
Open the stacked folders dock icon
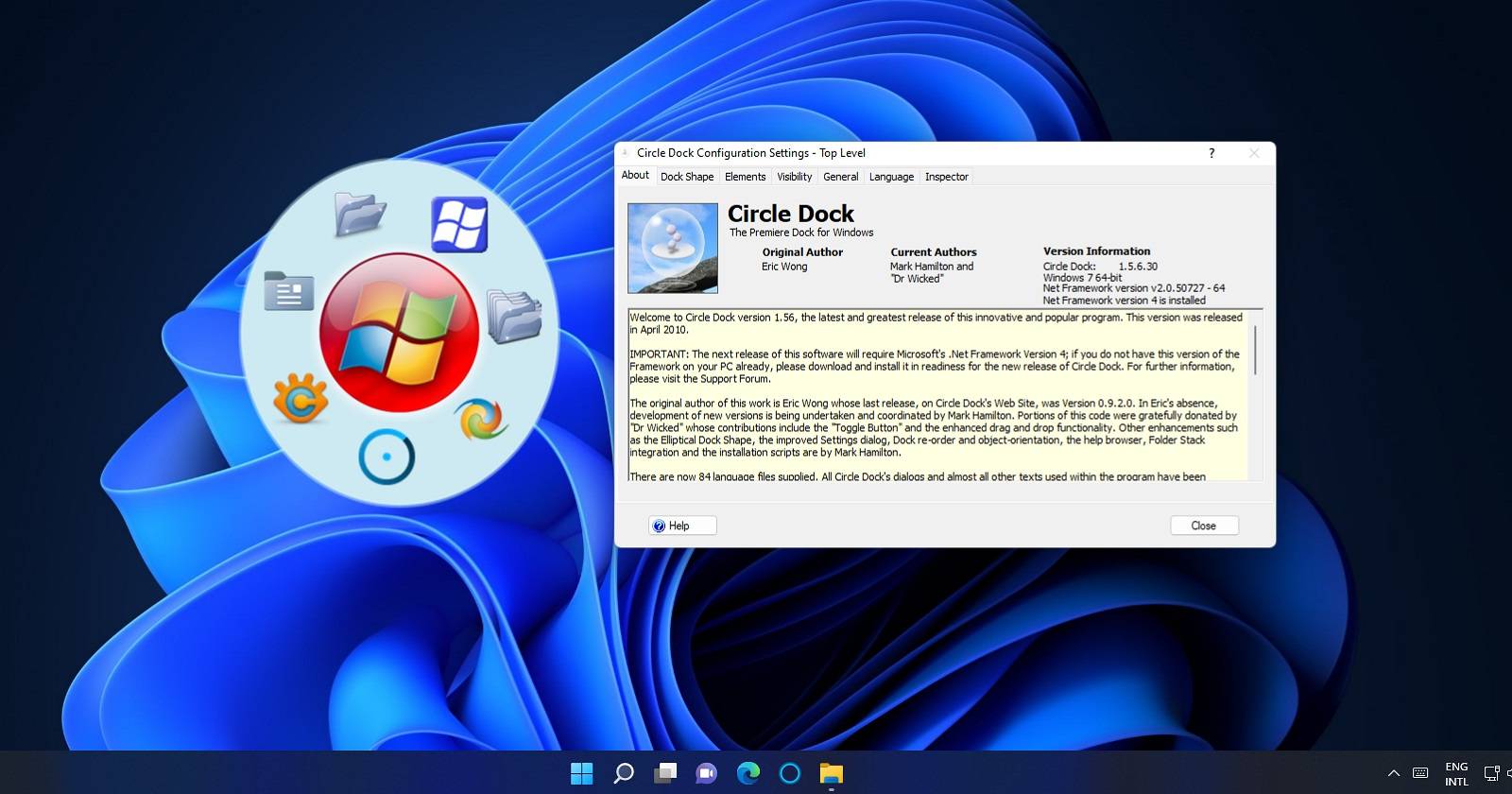[514, 316]
